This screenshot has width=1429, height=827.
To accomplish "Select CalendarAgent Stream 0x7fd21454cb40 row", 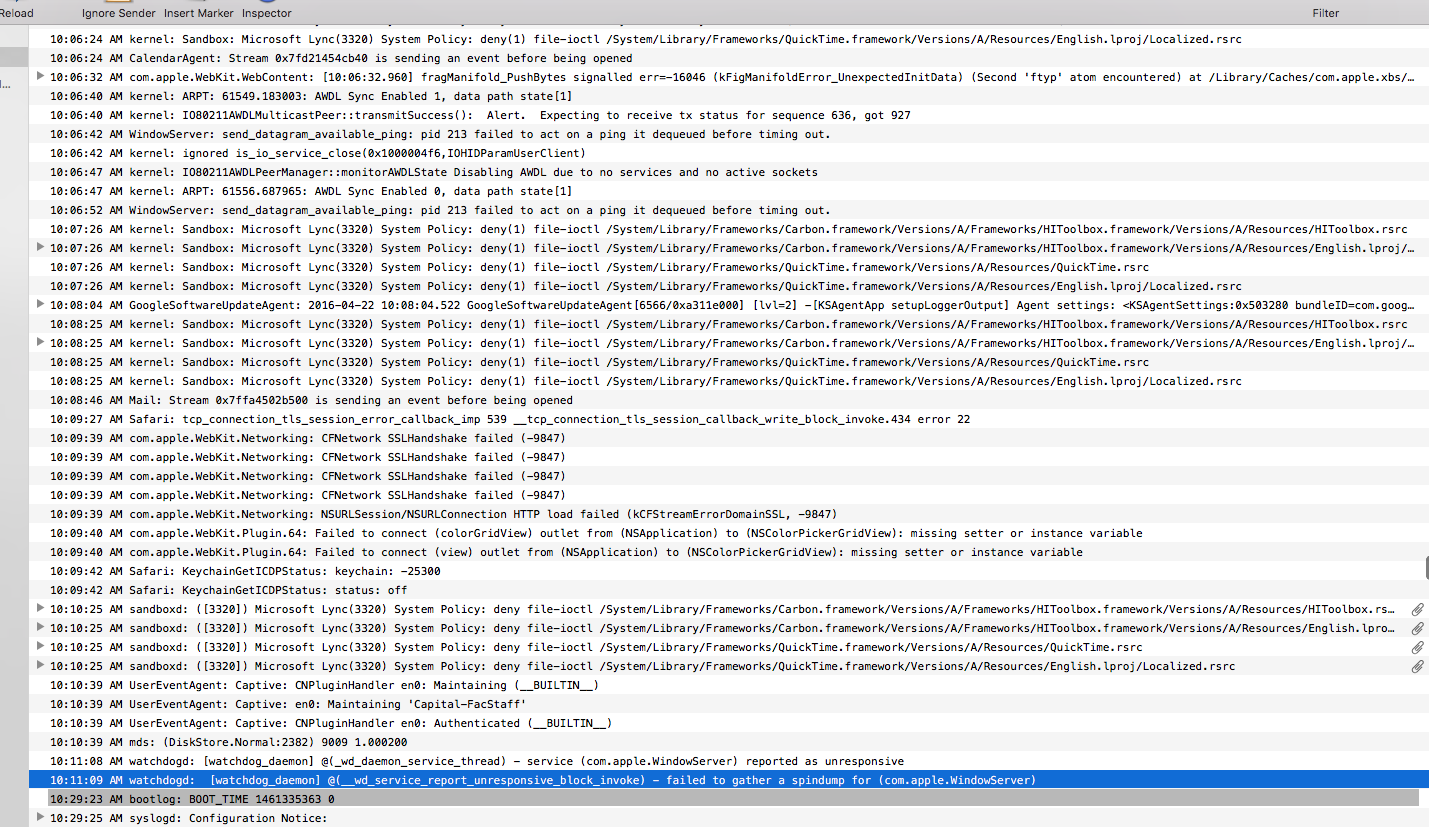I will [729, 58].
